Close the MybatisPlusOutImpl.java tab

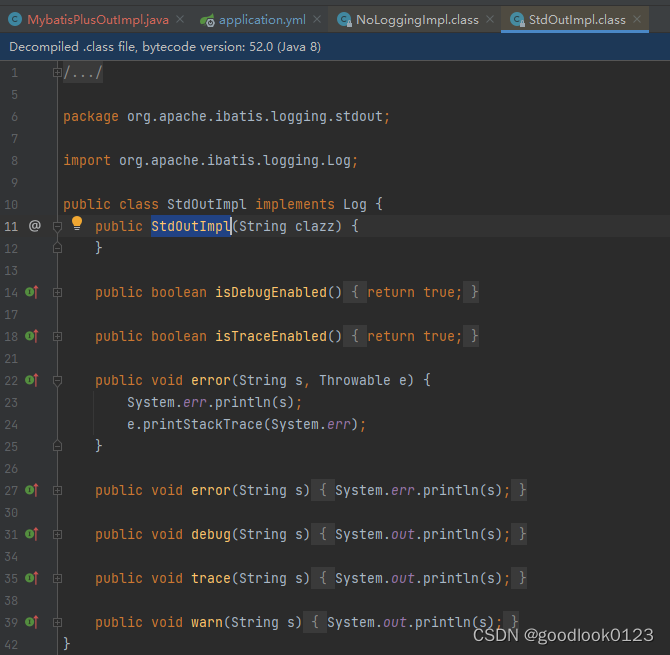[180, 19]
